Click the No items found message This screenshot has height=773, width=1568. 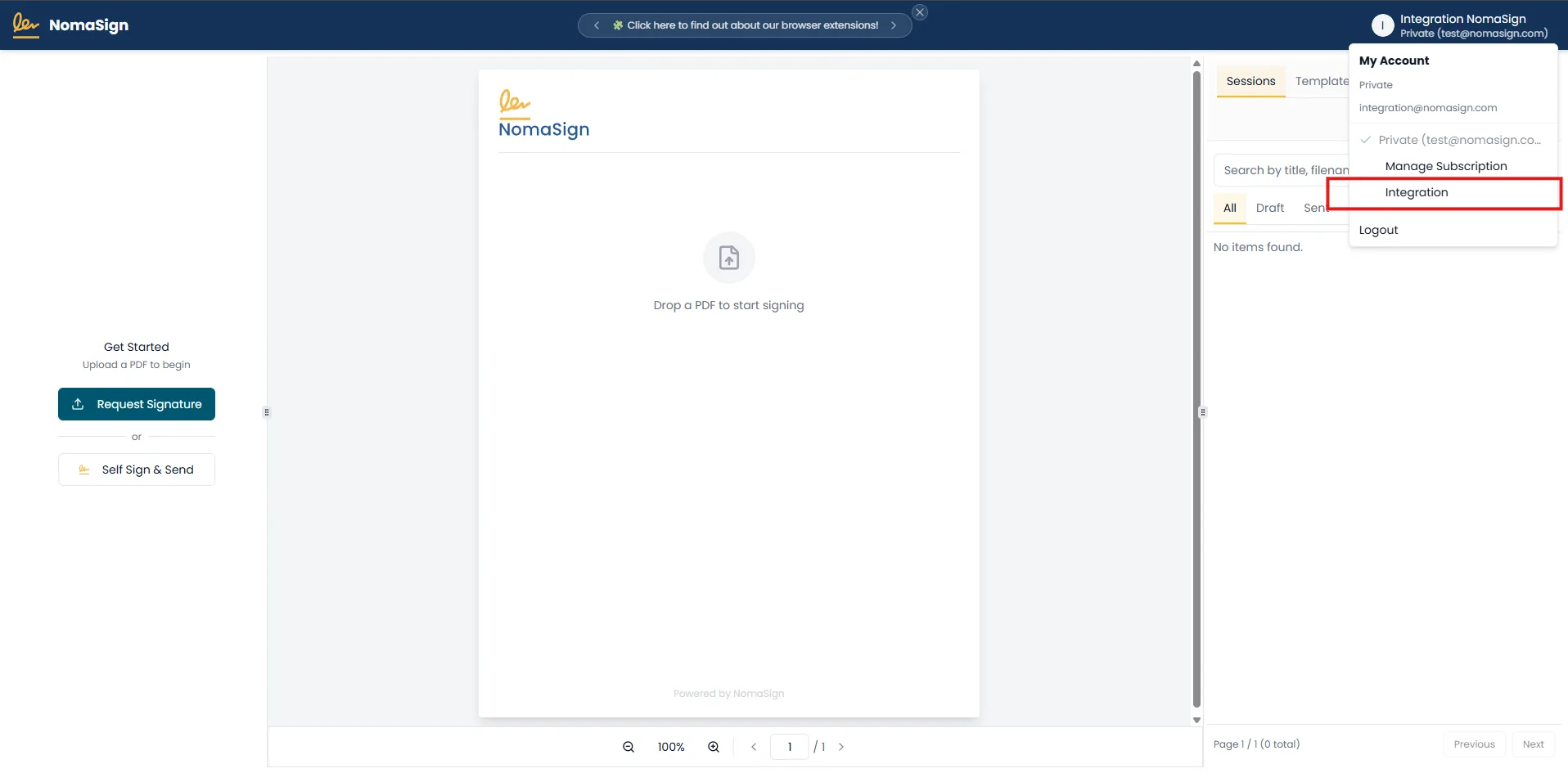point(1258,247)
